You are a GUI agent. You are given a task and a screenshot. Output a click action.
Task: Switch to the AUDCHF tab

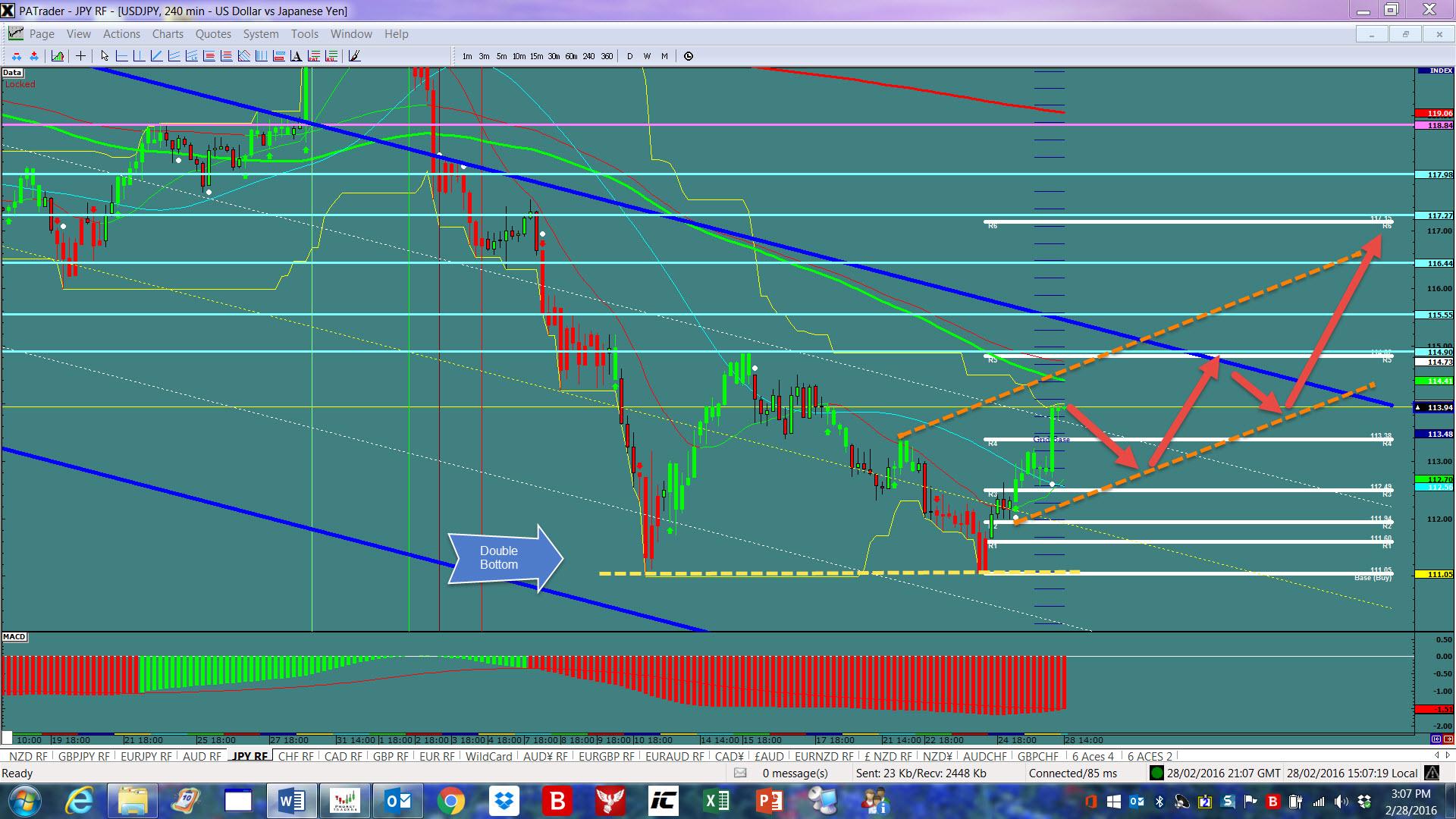click(x=984, y=756)
